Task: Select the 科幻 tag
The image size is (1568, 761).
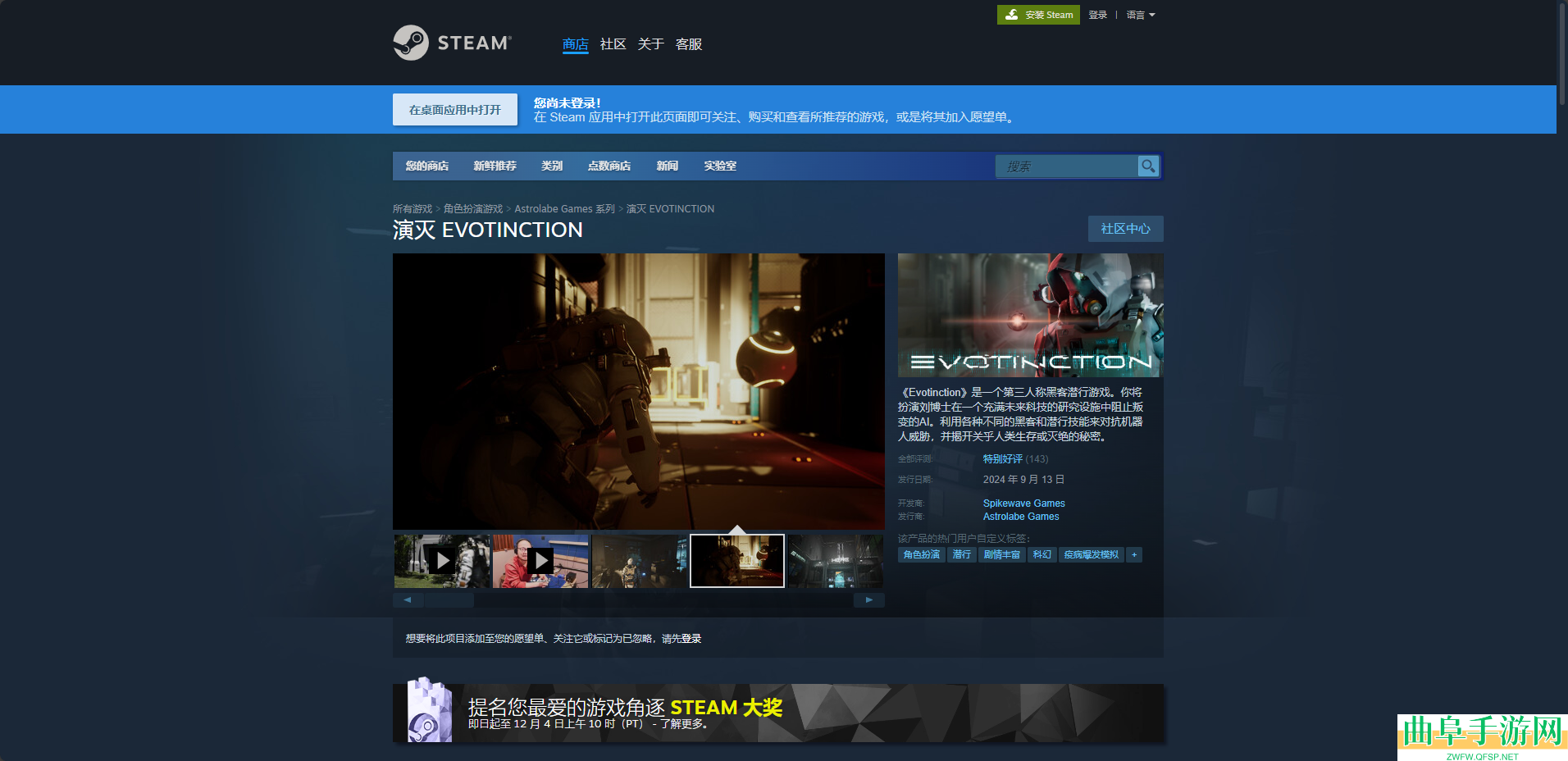Action: (x=1042, y=555)
